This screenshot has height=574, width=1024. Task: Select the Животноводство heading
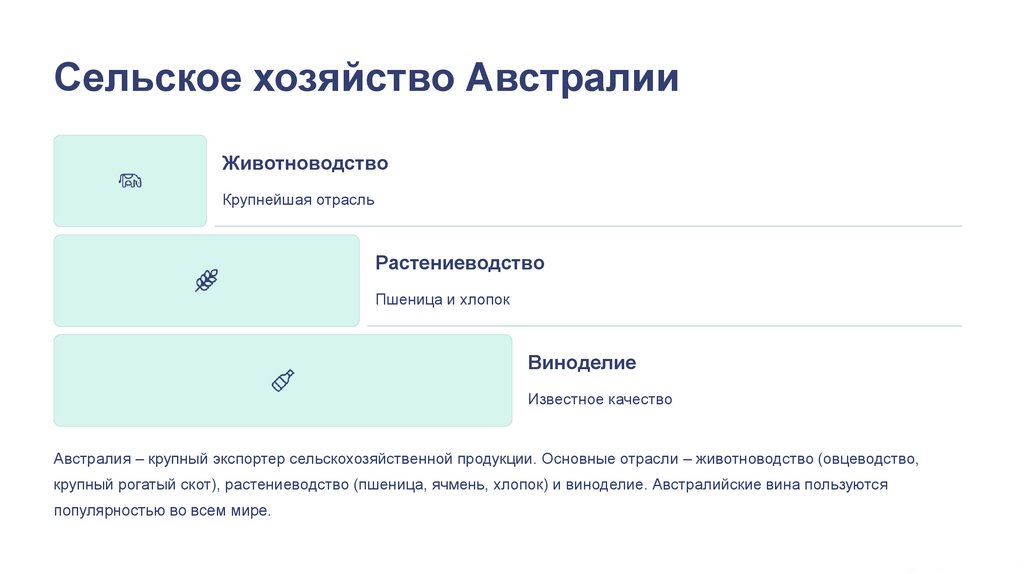click(305, 163)
